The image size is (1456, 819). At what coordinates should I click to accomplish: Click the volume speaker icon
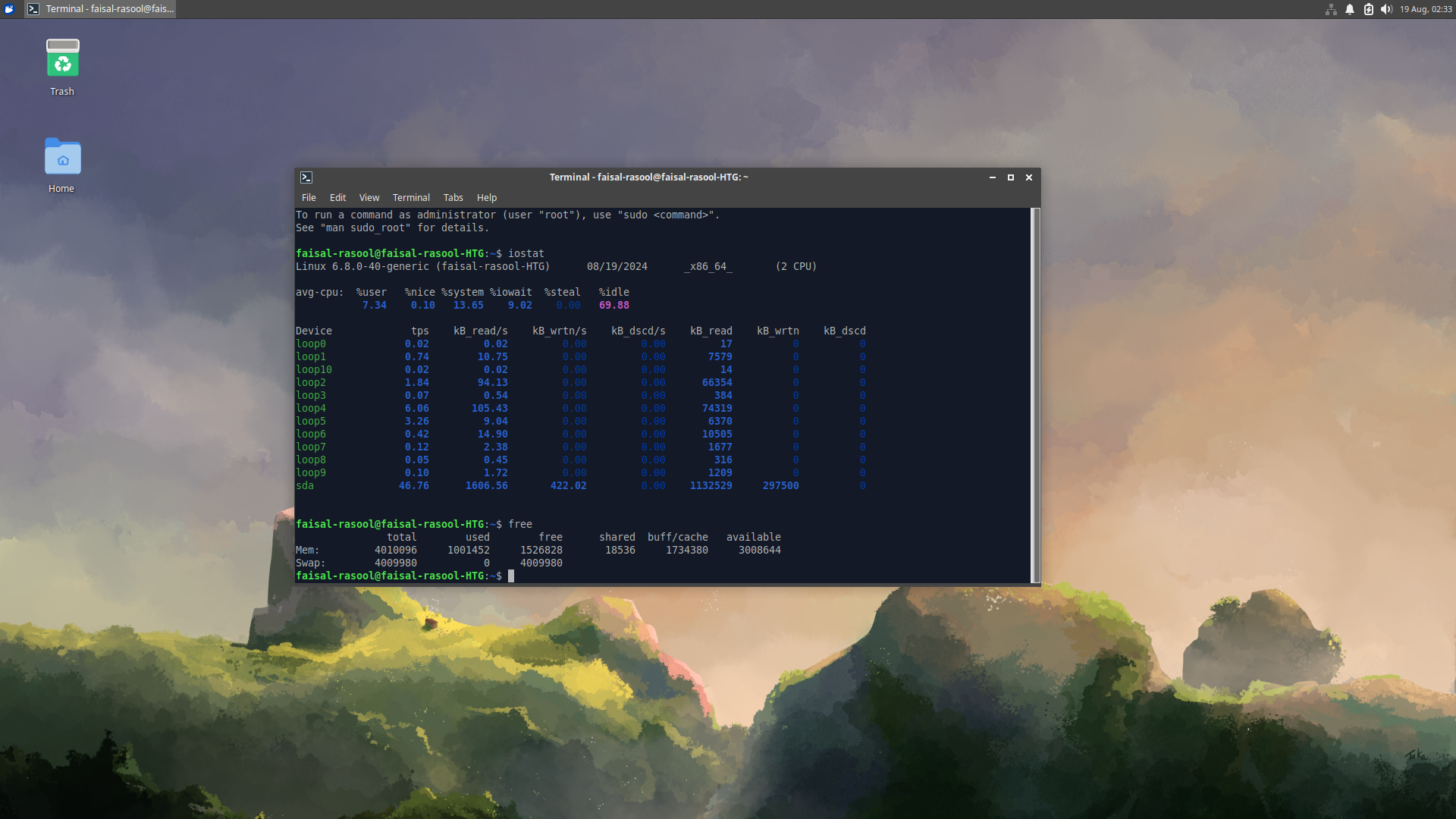click(x=1386, y=9)
